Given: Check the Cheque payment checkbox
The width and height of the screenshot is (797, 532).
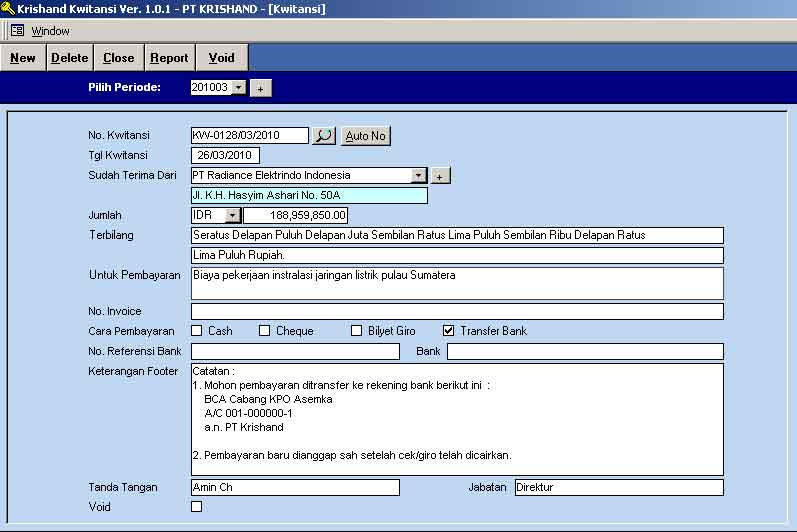Looking at the screenshot, I should 264,331.
